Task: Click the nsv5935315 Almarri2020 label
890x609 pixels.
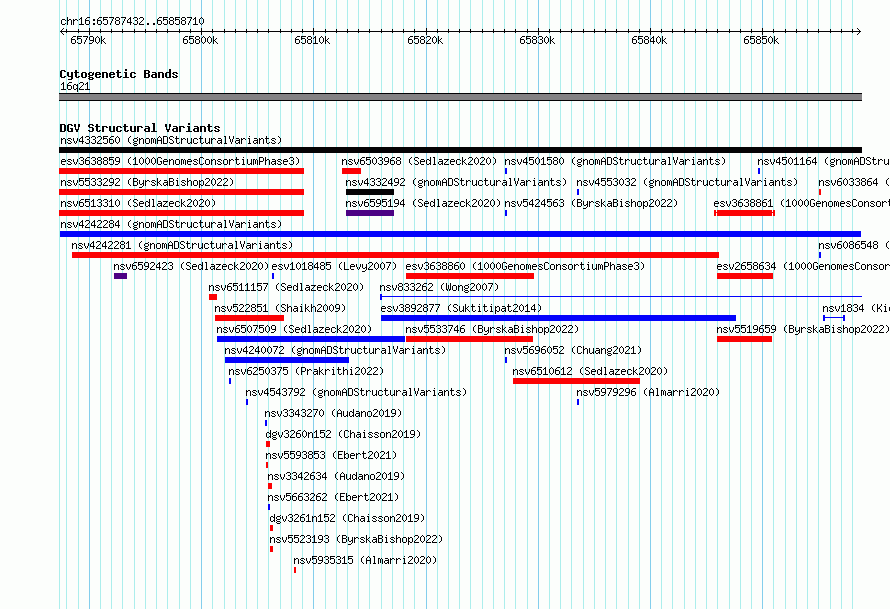Action: [366, 560]
